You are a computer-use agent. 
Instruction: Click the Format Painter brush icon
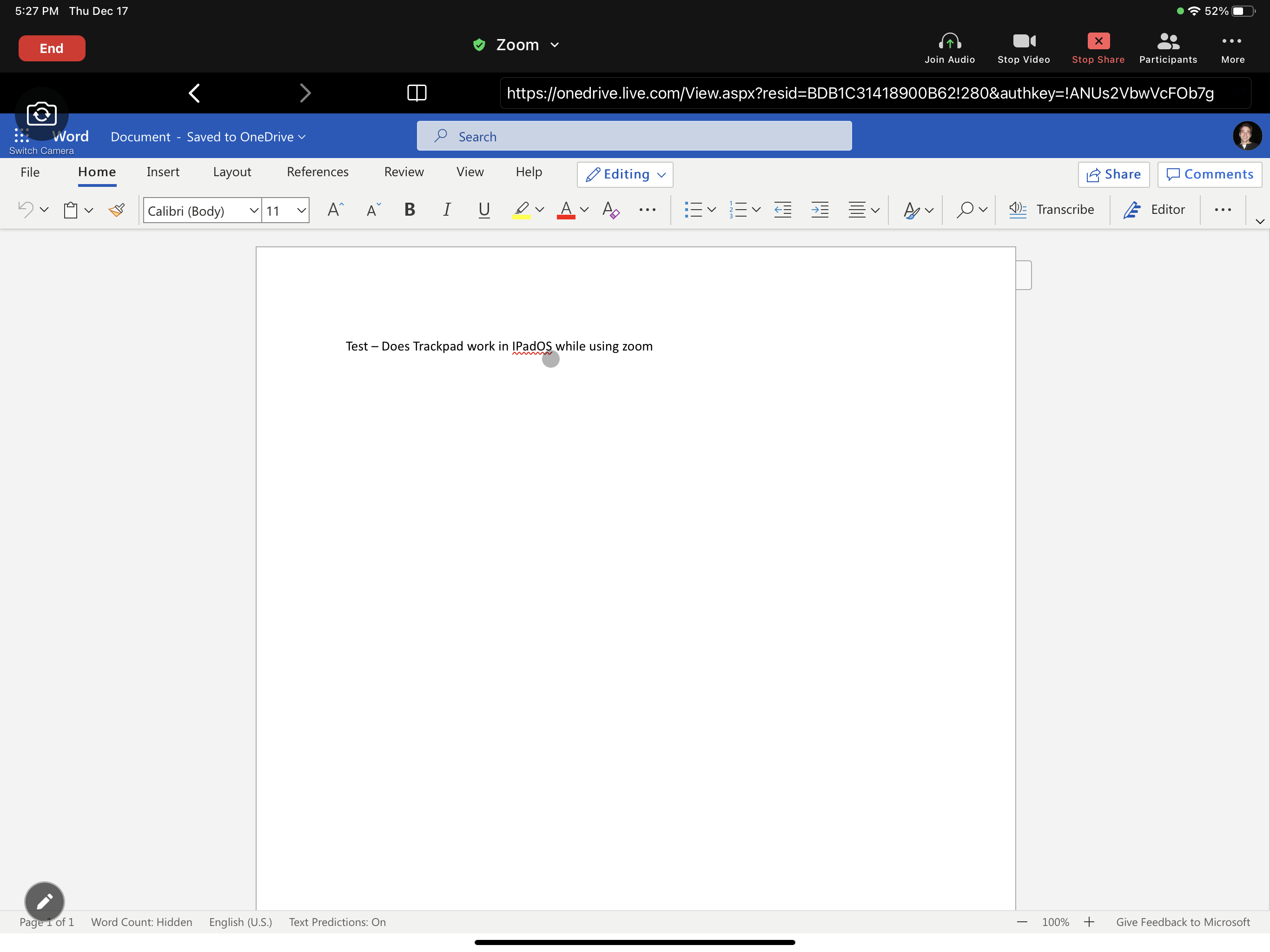coord(117,210)
